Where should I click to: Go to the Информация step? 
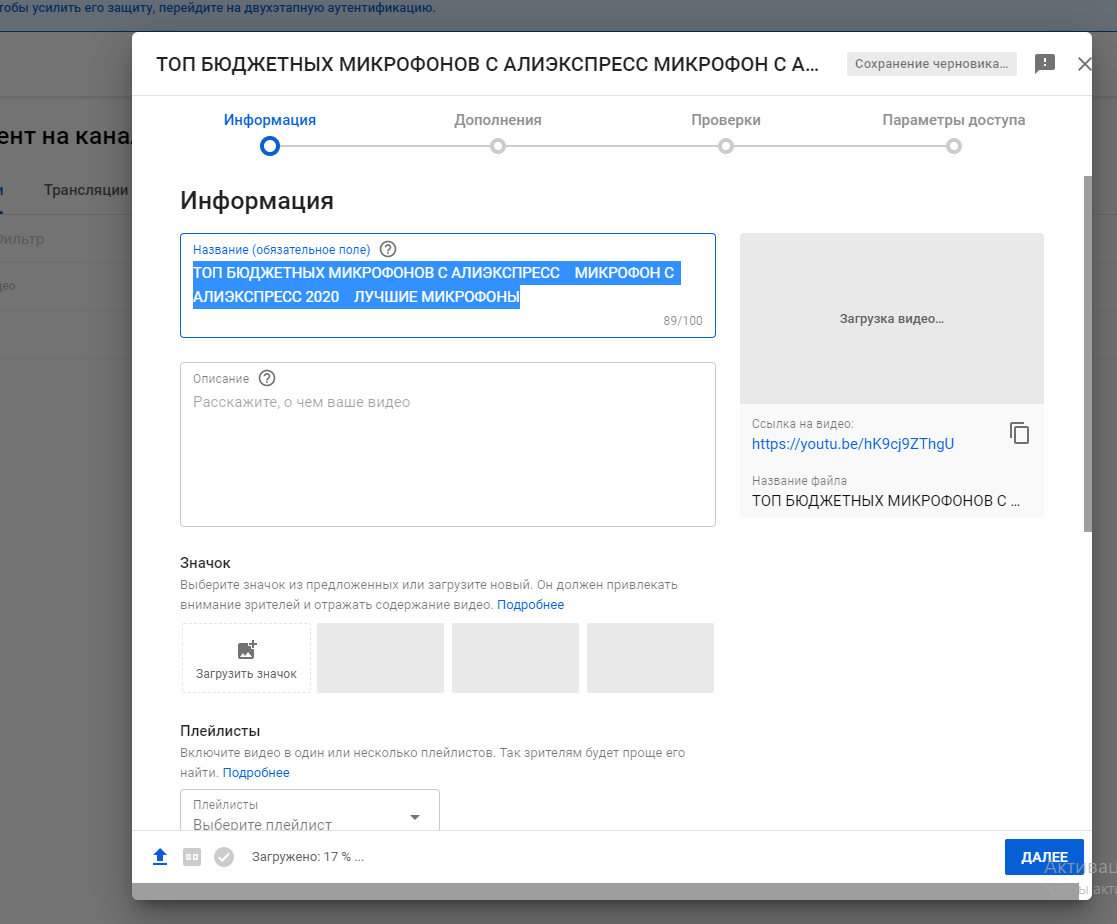coord(269,133)
